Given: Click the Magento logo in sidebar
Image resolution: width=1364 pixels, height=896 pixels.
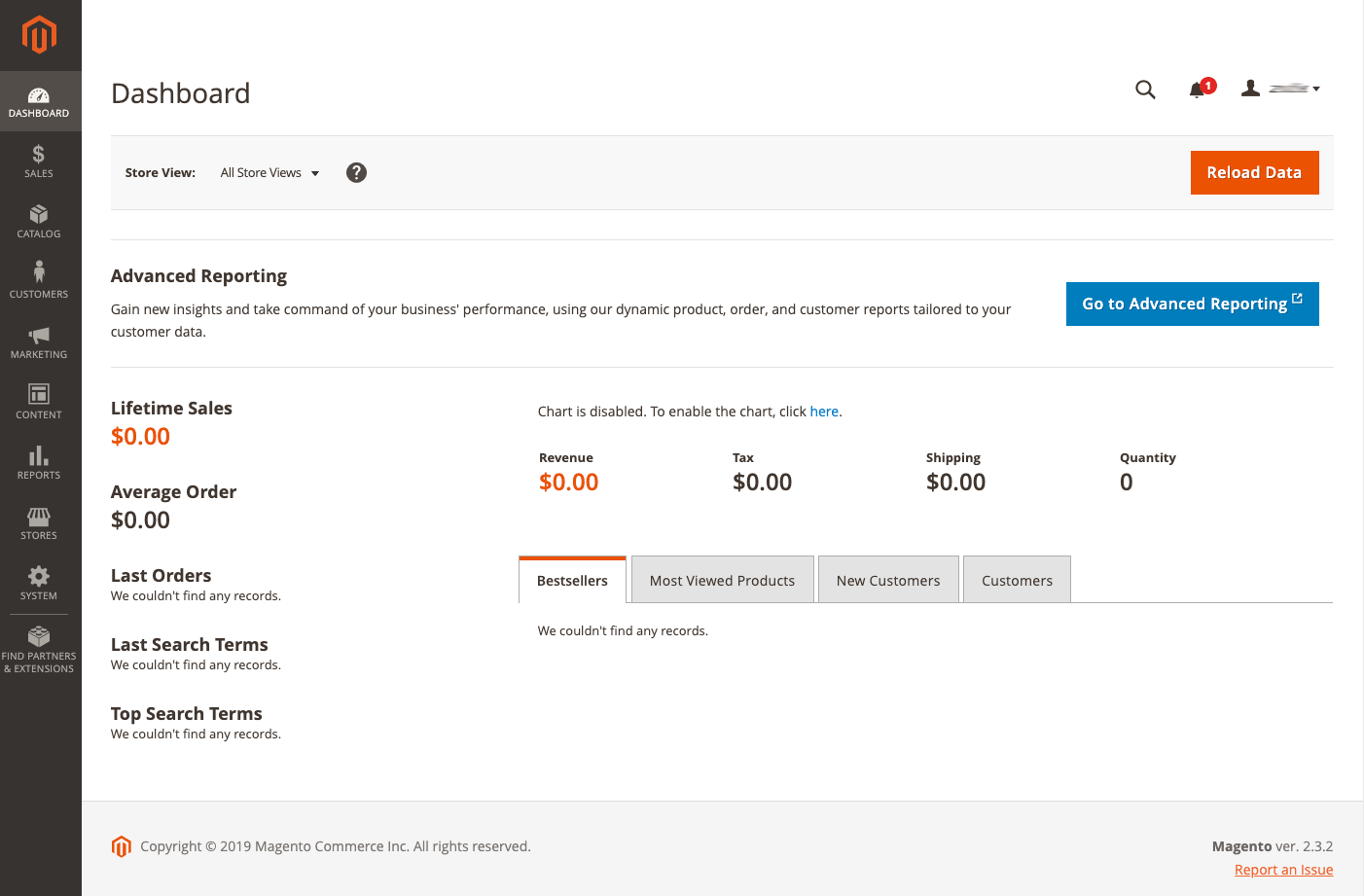Looking at the screenshot, I should pyautogui.click(x=39, y=35).
